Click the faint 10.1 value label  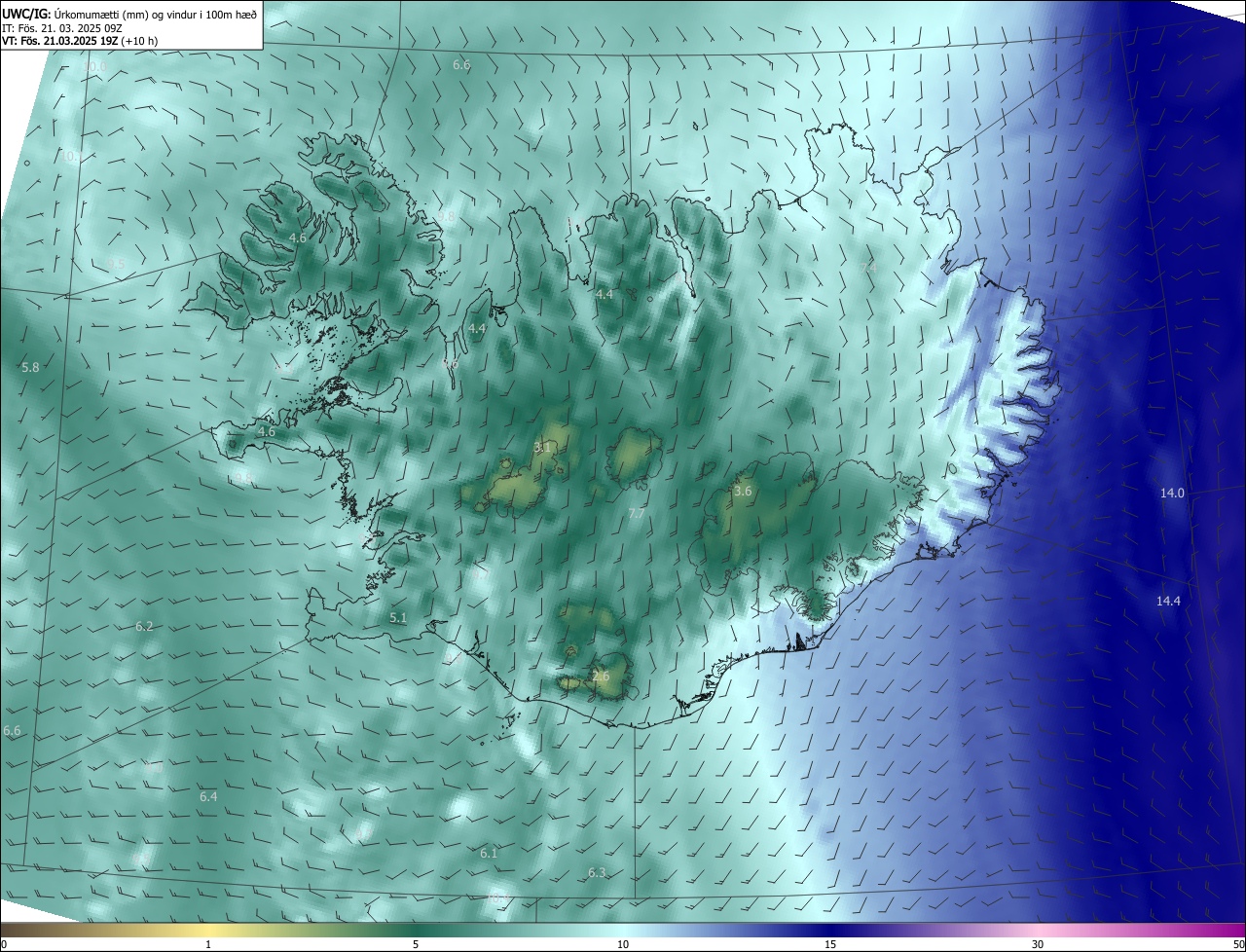(x=71, y=156)
